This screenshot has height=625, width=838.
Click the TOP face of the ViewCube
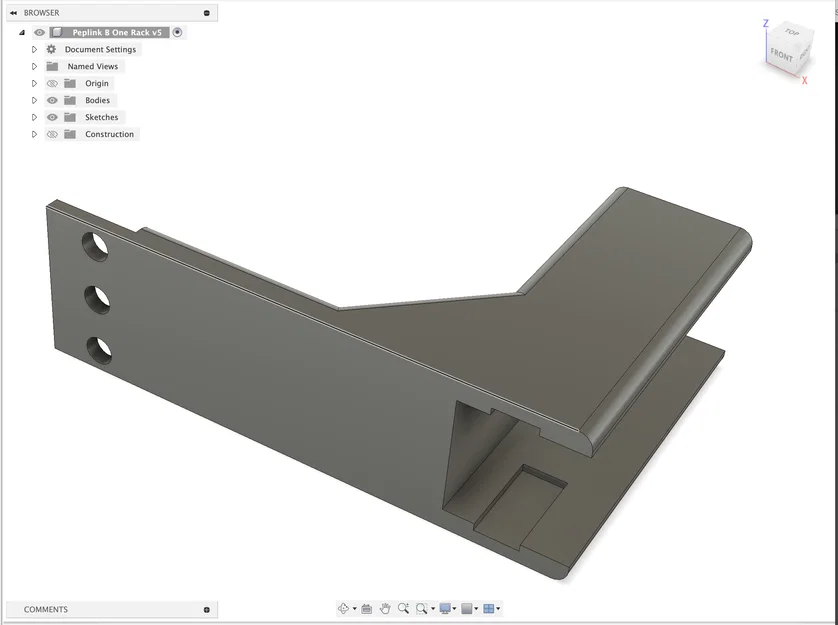pyautogui.click(x=793, y=33)
